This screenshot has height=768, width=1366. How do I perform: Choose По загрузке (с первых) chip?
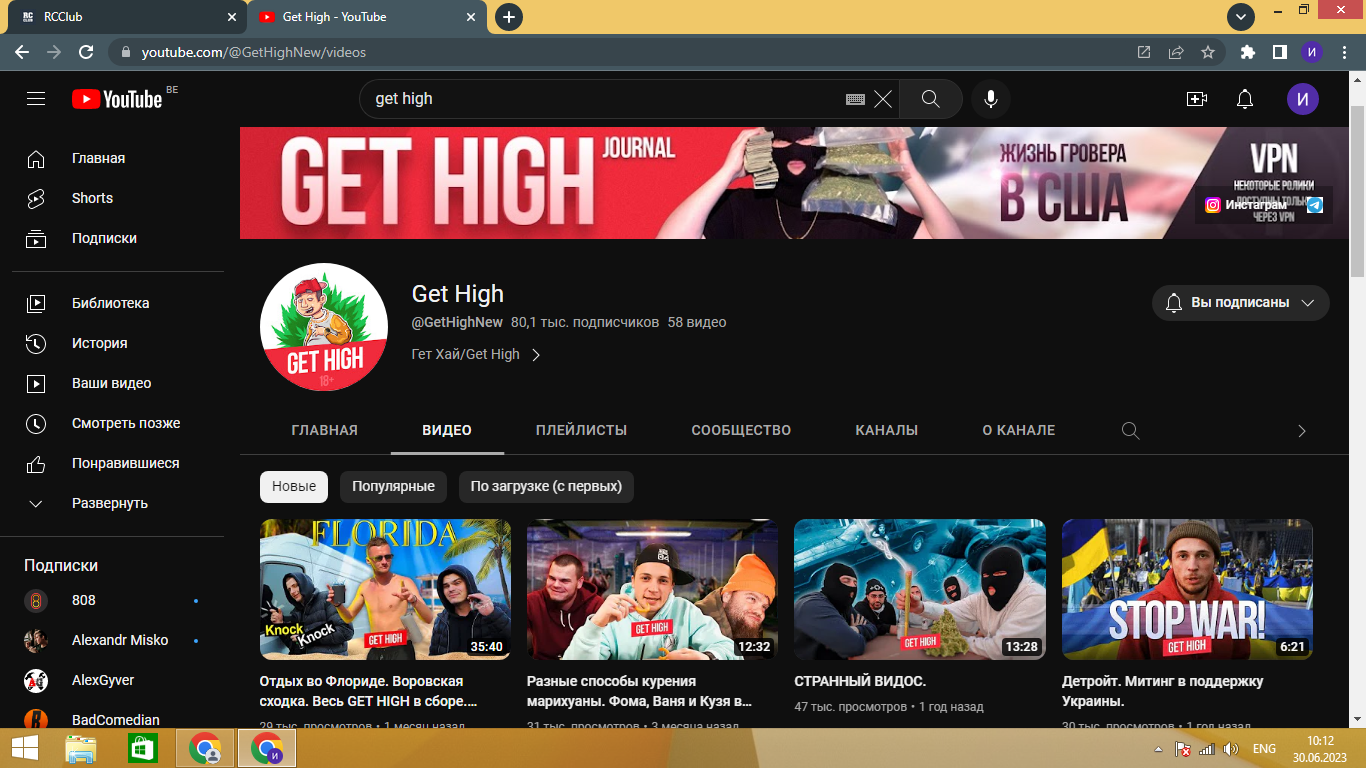pyautogui.click(x=546, y=486)
